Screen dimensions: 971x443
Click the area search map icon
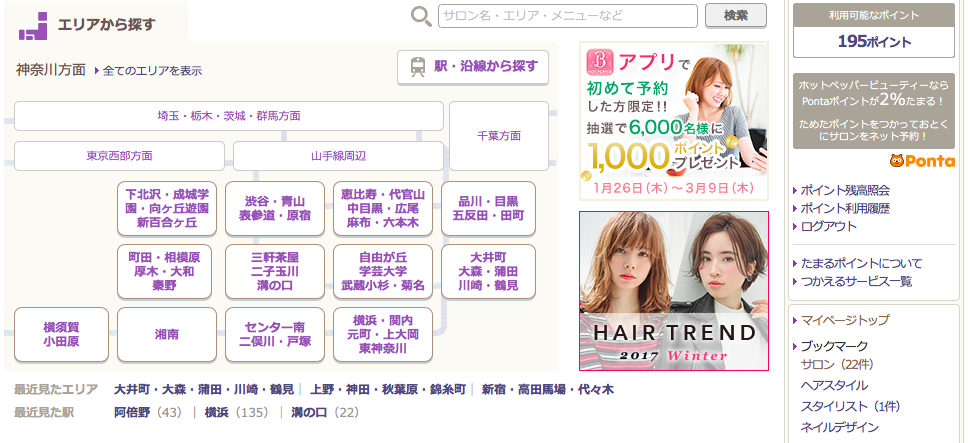pyautogui.click(x=33, y=25)
